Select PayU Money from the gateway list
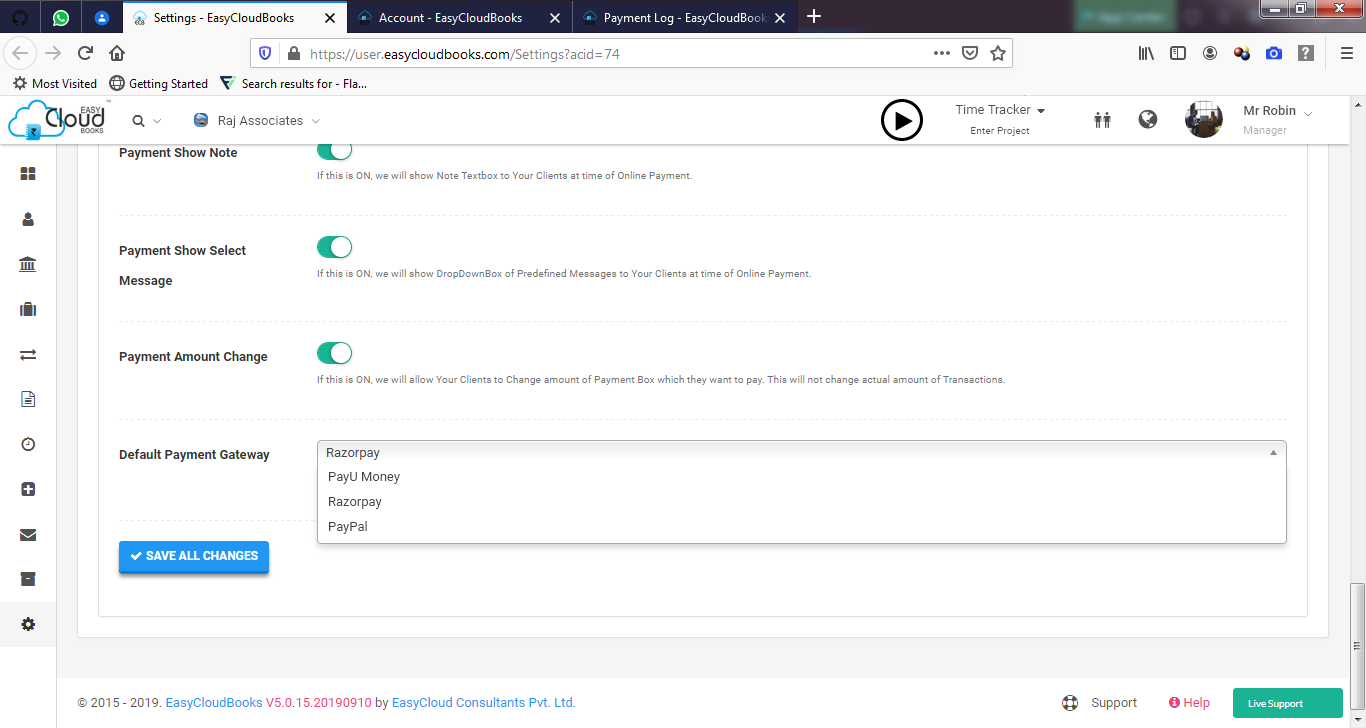 (802, 477)
